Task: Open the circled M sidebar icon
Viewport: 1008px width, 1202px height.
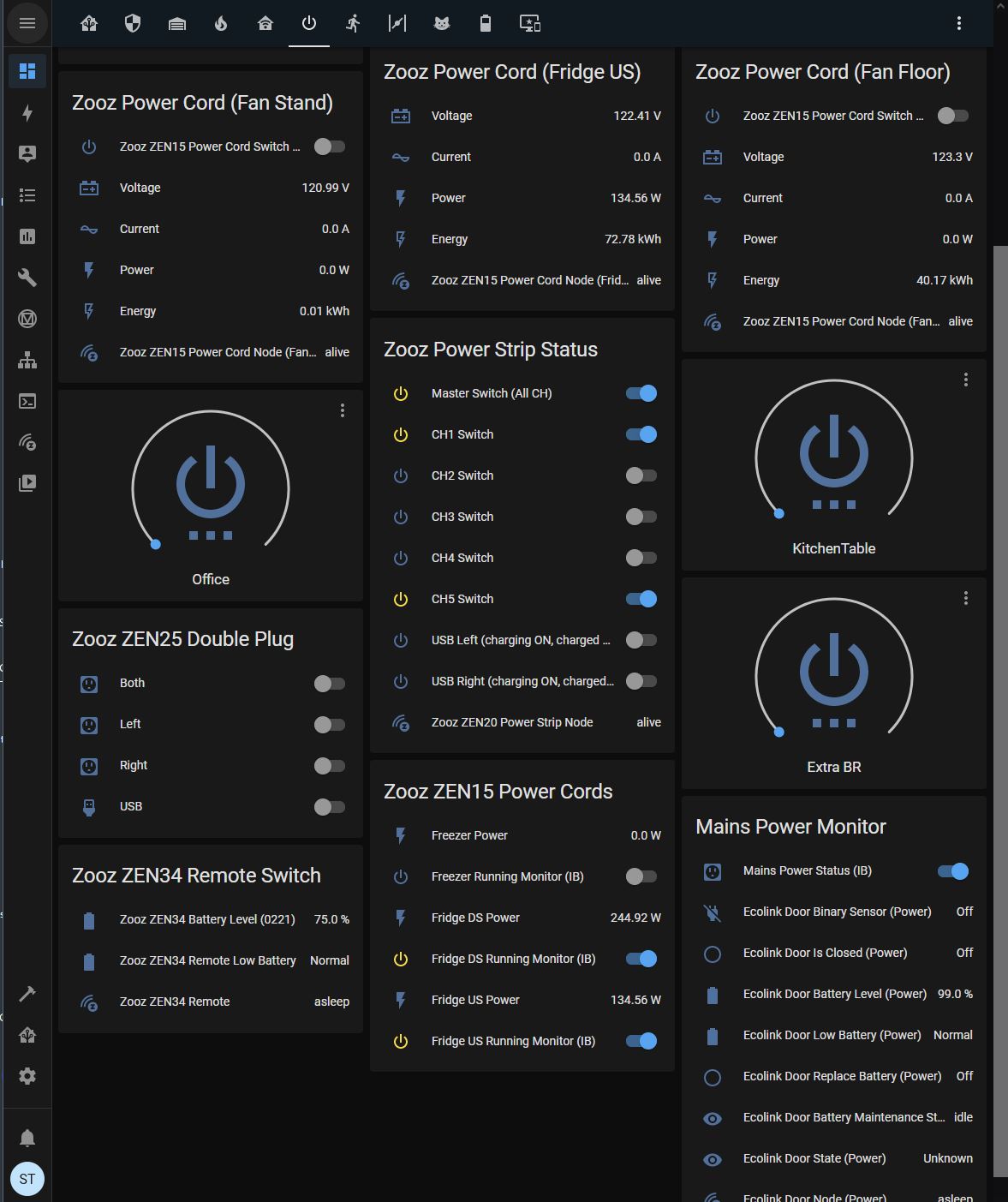Action: pos(27,319)
